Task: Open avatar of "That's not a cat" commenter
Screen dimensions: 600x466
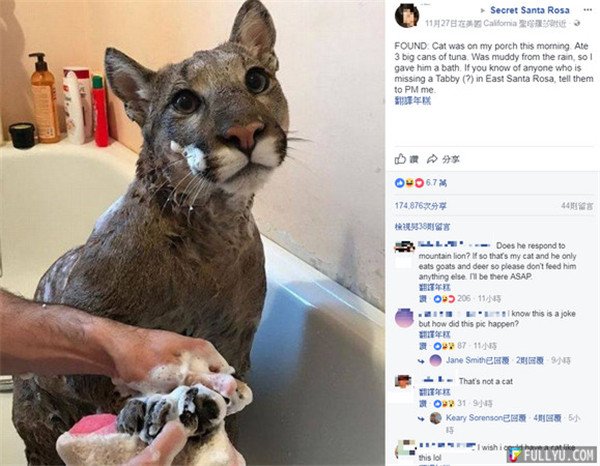Action: [403, 381]
